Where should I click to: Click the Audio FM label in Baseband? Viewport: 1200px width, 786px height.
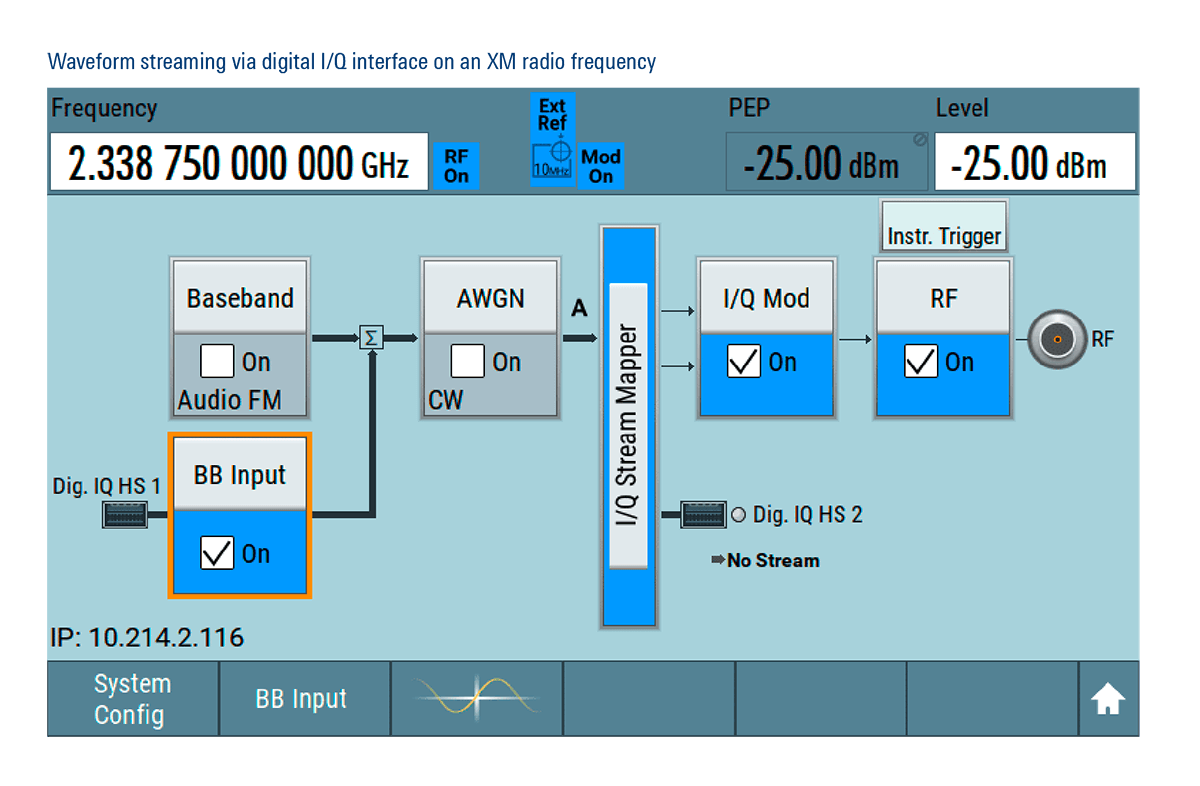tap(229, 400)
